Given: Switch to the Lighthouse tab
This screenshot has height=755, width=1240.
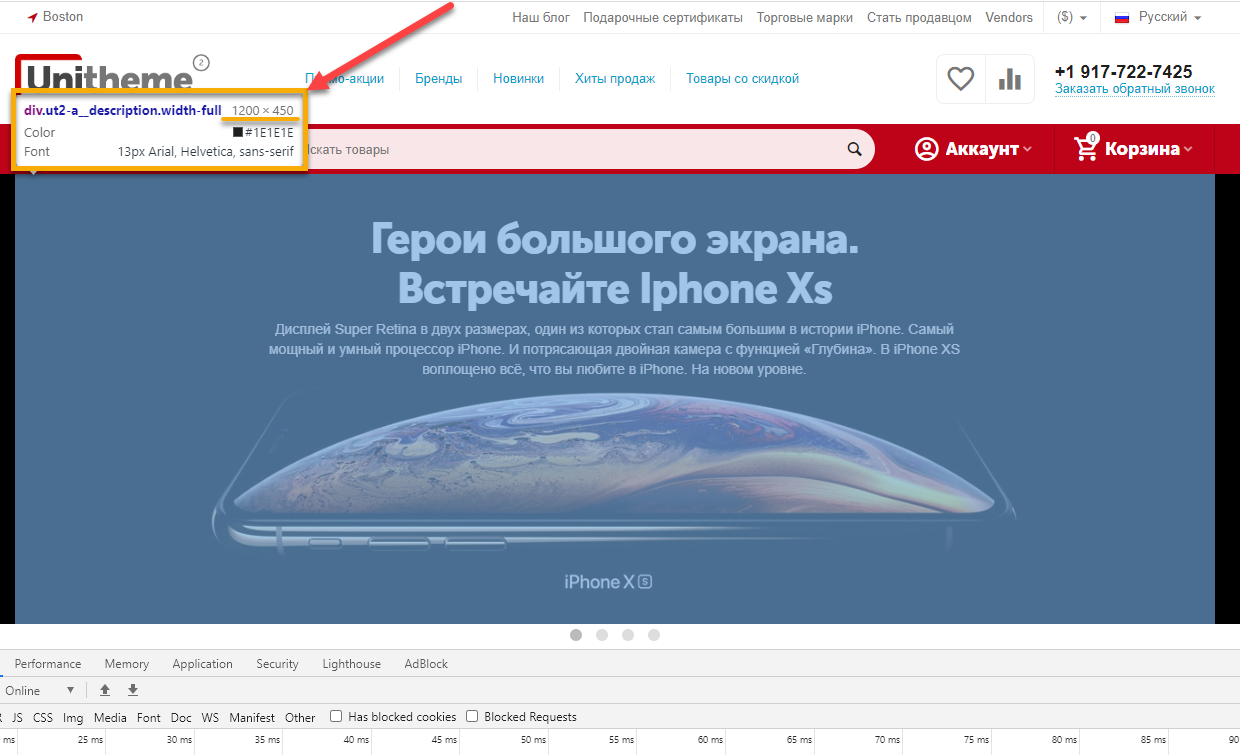Looking at the screenshot, I should [x=351, y=664].
